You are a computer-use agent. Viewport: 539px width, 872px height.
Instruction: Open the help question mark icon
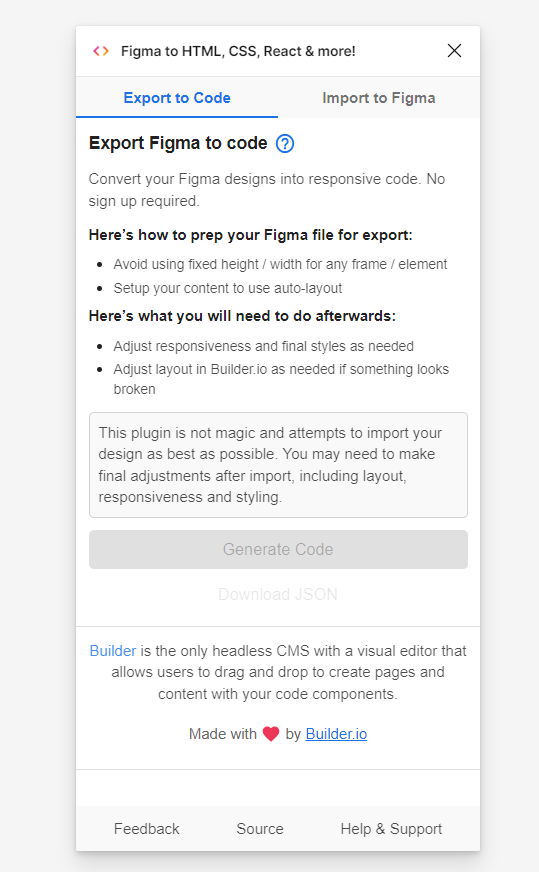pos(285,143)
